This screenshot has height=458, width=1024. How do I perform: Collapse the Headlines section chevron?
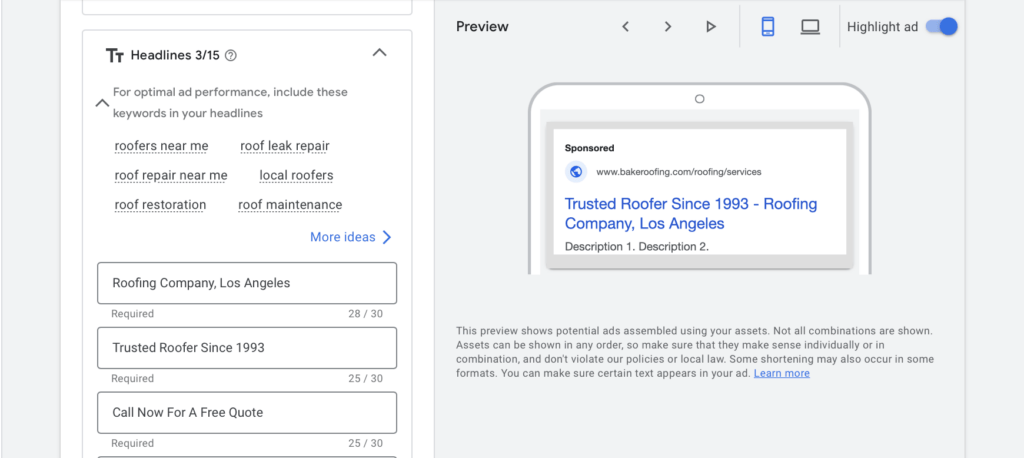379,53
